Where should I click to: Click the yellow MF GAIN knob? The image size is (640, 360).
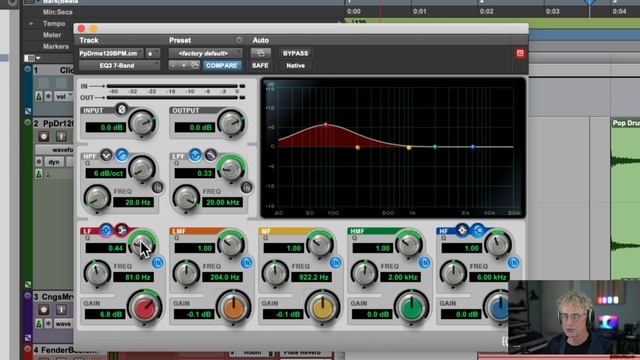tap(322, 308)
